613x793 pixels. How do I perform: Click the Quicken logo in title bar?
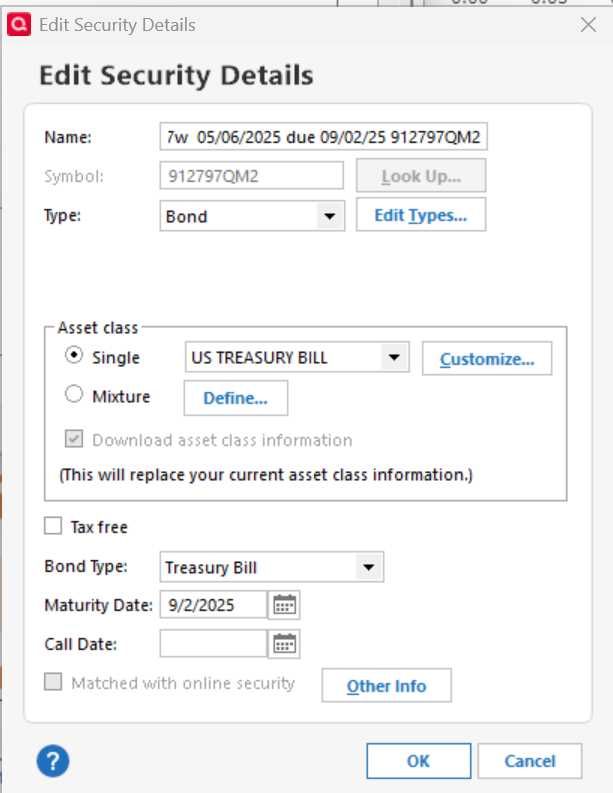(x=19, y=25)
